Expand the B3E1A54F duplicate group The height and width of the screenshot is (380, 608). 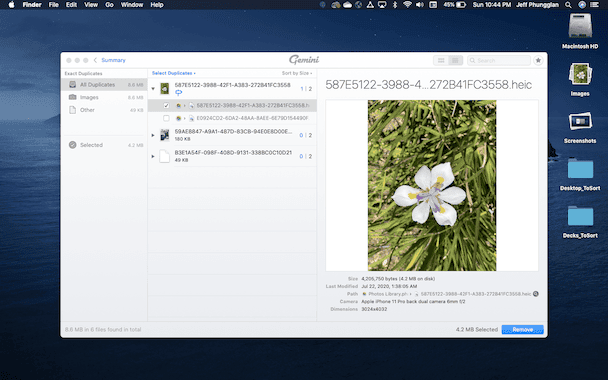(153, 156)
